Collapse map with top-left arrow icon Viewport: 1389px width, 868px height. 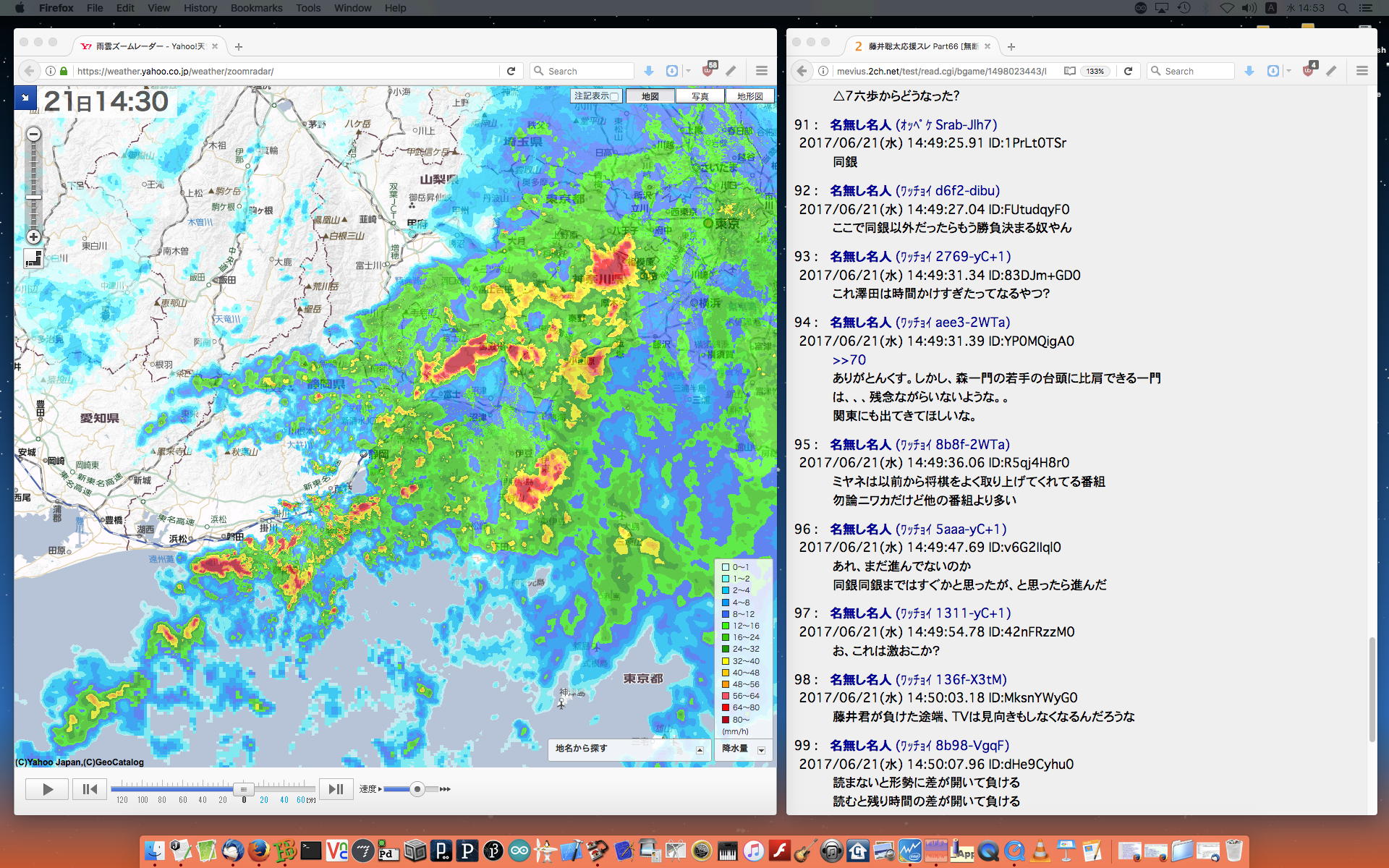click(25, 98)
